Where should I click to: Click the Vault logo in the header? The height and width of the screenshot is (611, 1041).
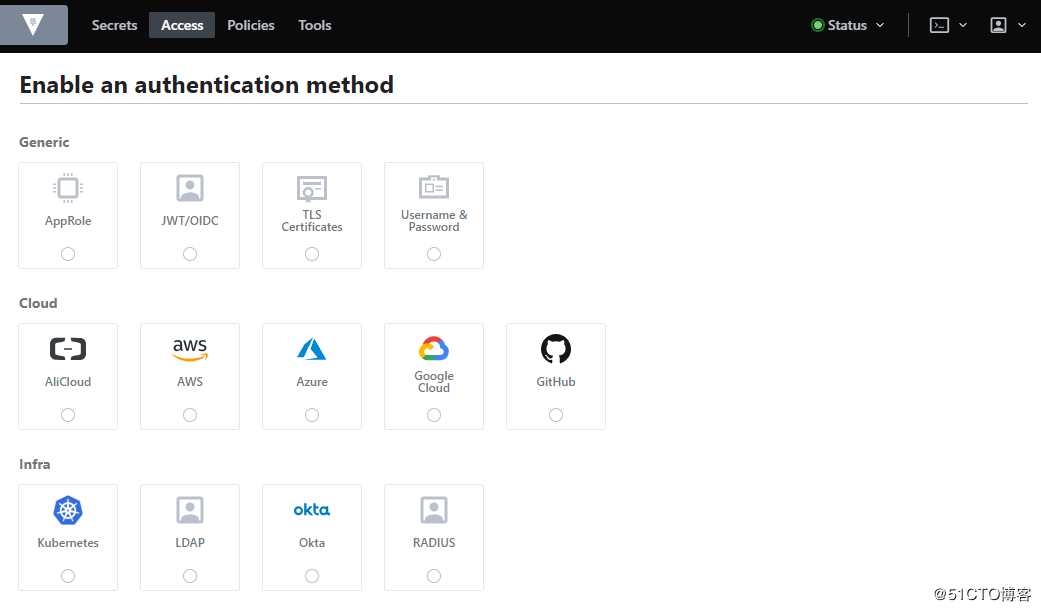pos(33,25)
